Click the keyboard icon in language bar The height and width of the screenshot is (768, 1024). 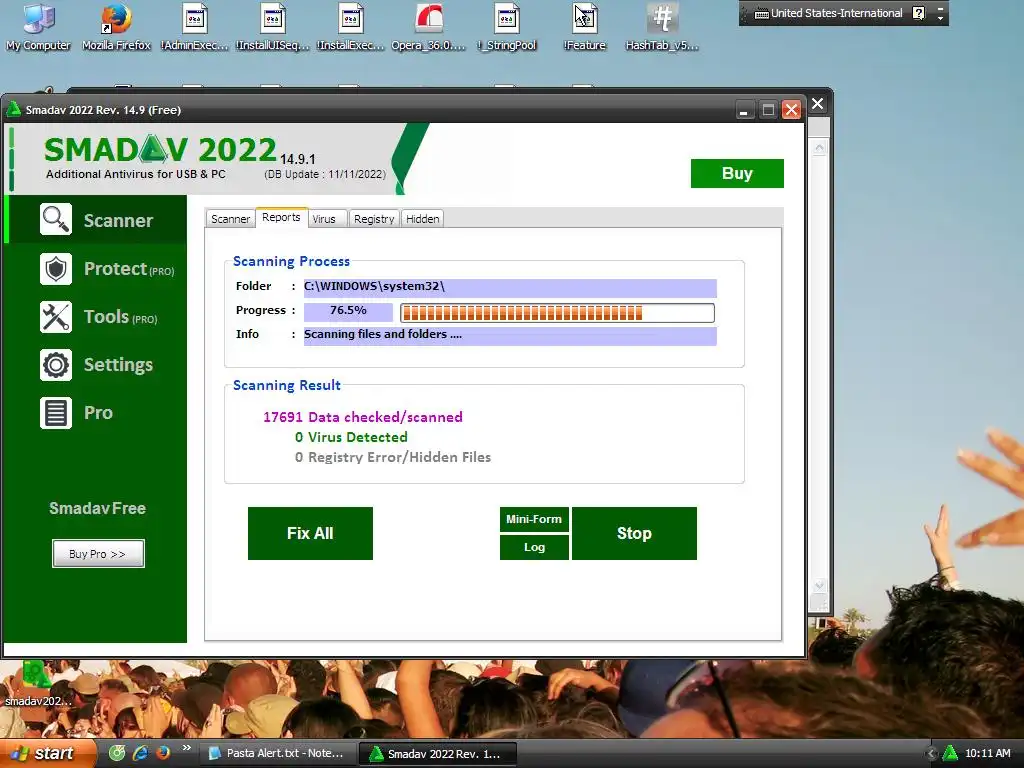pyautogui.click(x=761, y=13)
